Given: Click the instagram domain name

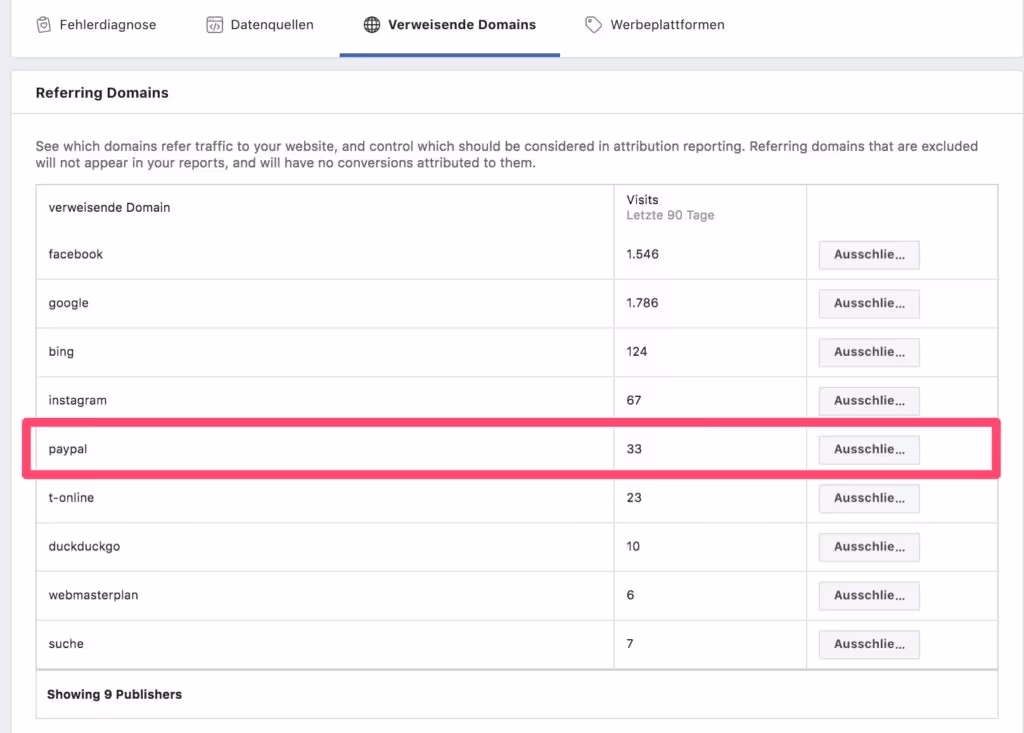Looking at the screenshot, I should (x=78, y=400).
